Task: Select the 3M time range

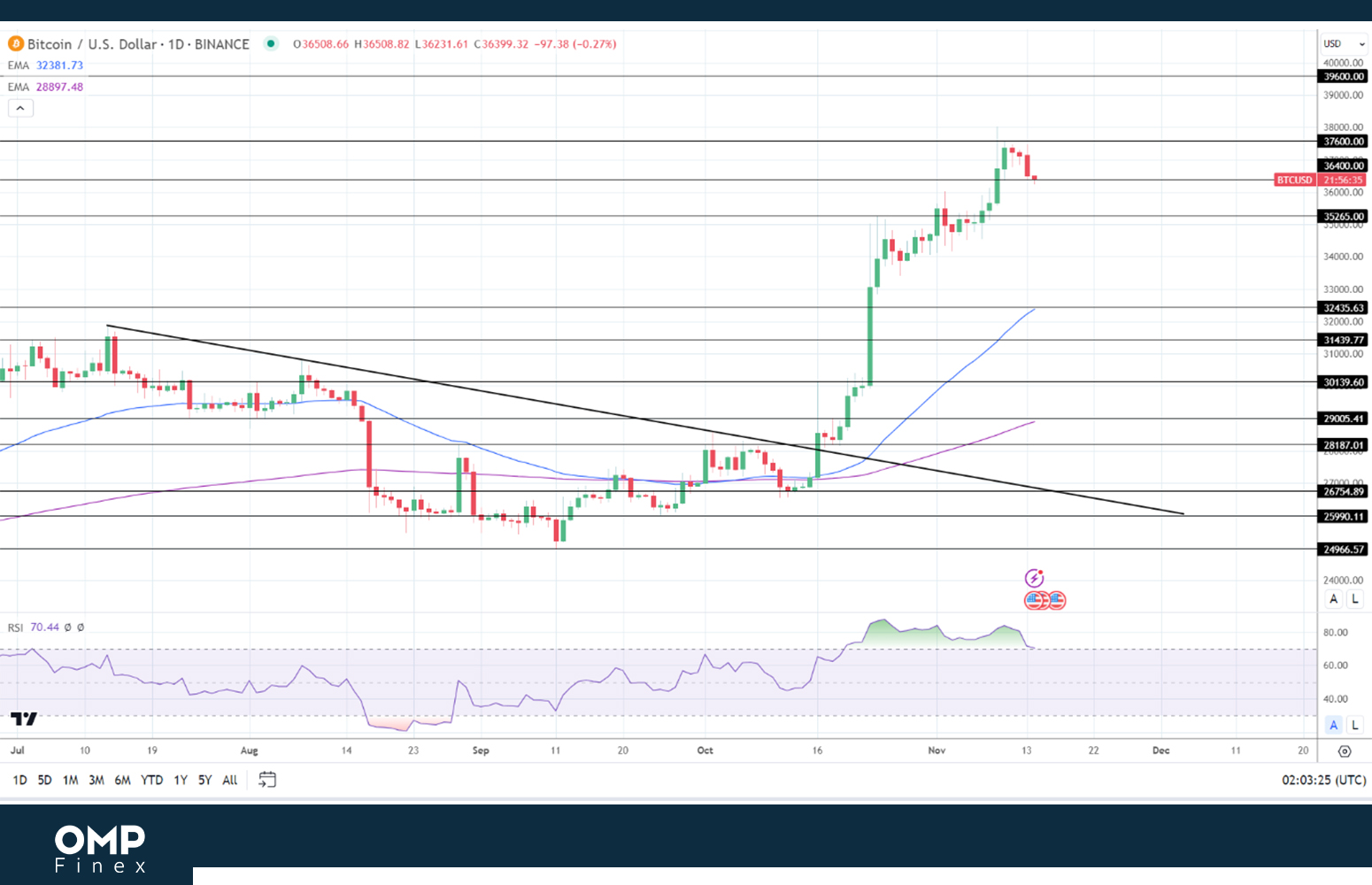Action: pos(96,780)
